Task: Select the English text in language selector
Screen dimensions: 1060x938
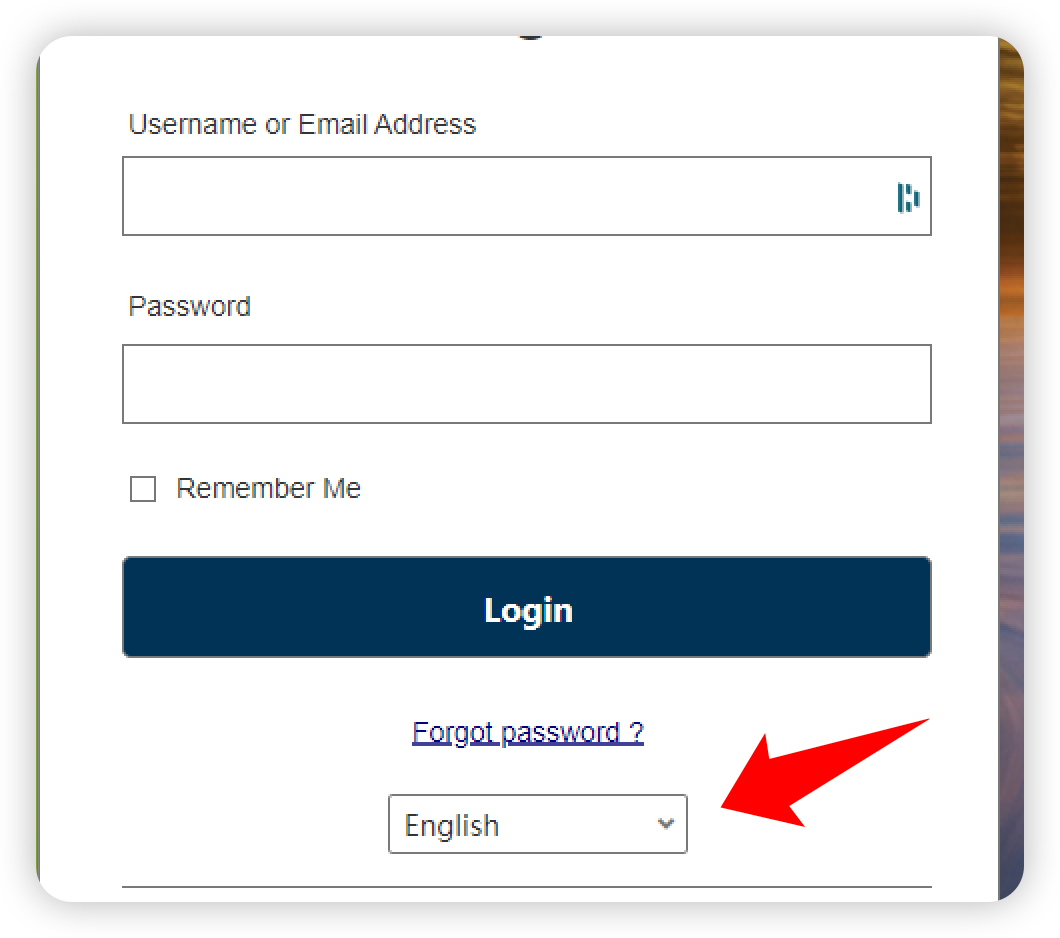Action: coord(452,826)
